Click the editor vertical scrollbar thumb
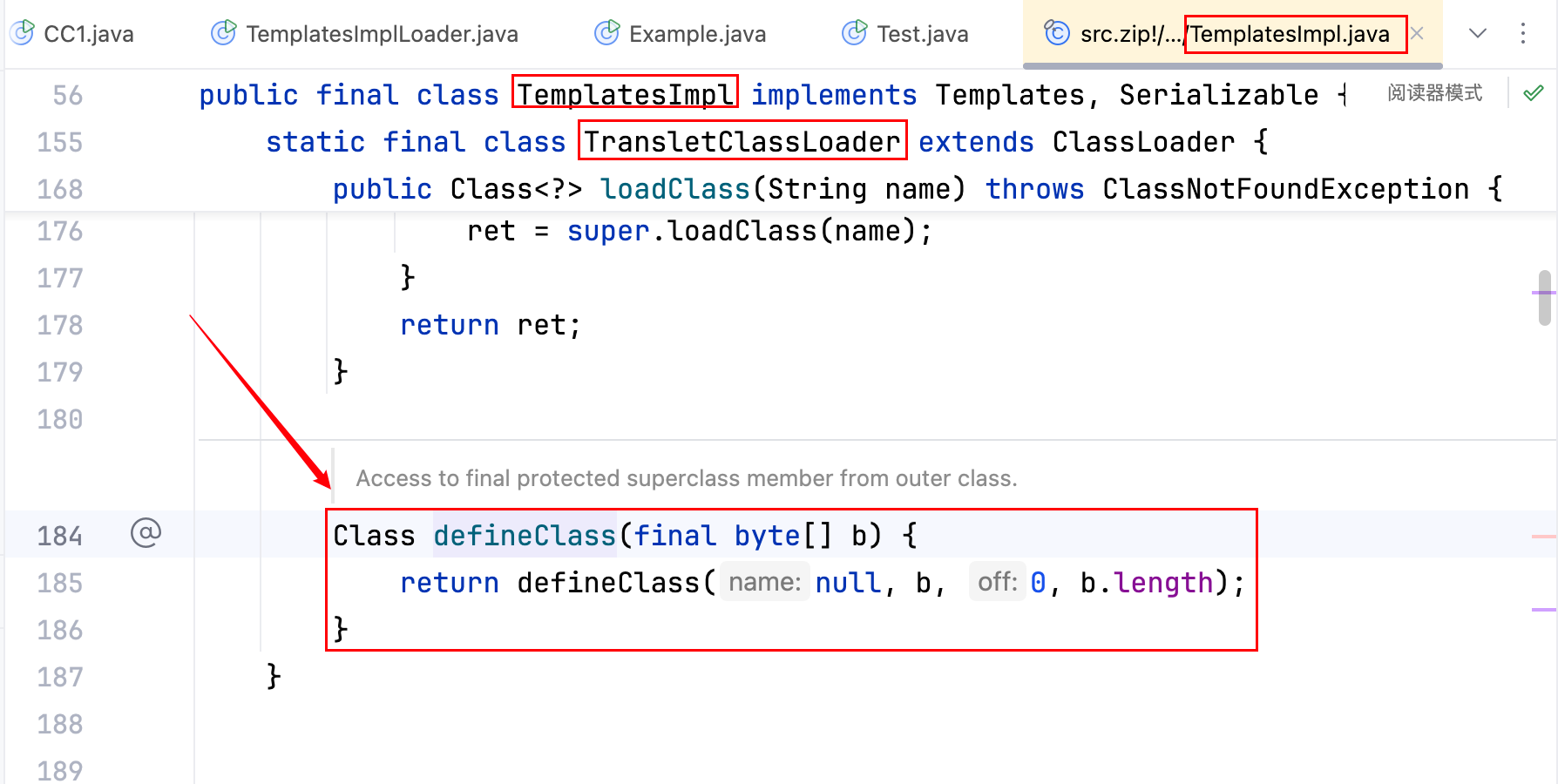 pyautogui.click(x=1544, y=297)
